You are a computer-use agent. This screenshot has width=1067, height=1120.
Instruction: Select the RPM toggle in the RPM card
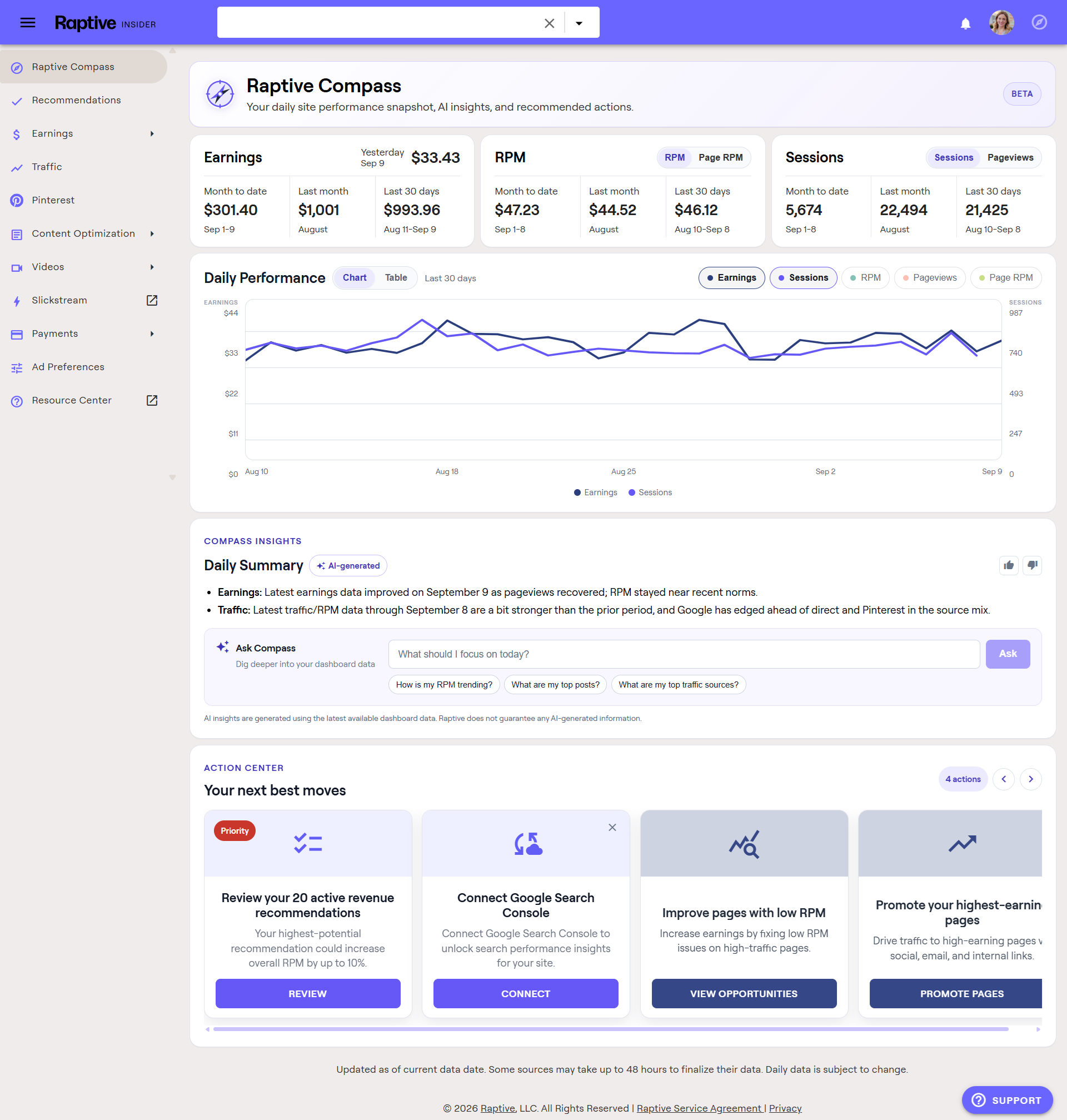click(675, 157)
